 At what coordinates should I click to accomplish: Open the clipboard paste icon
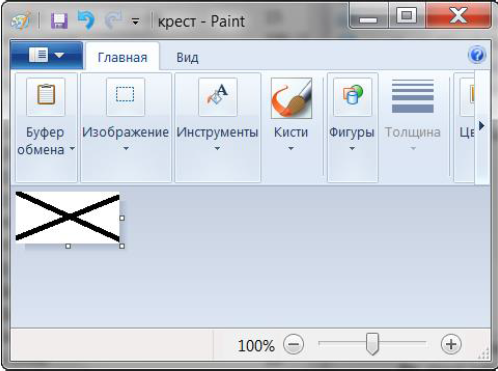tap(46, 97)
